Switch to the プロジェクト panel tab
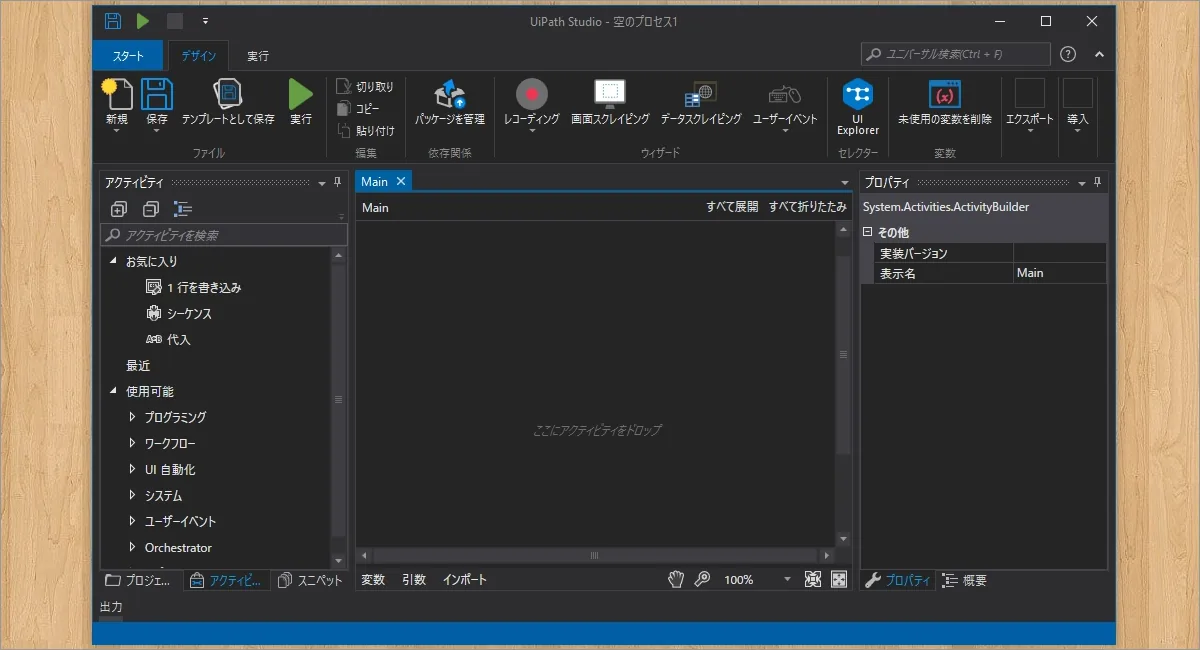 [x=140, y=580]
